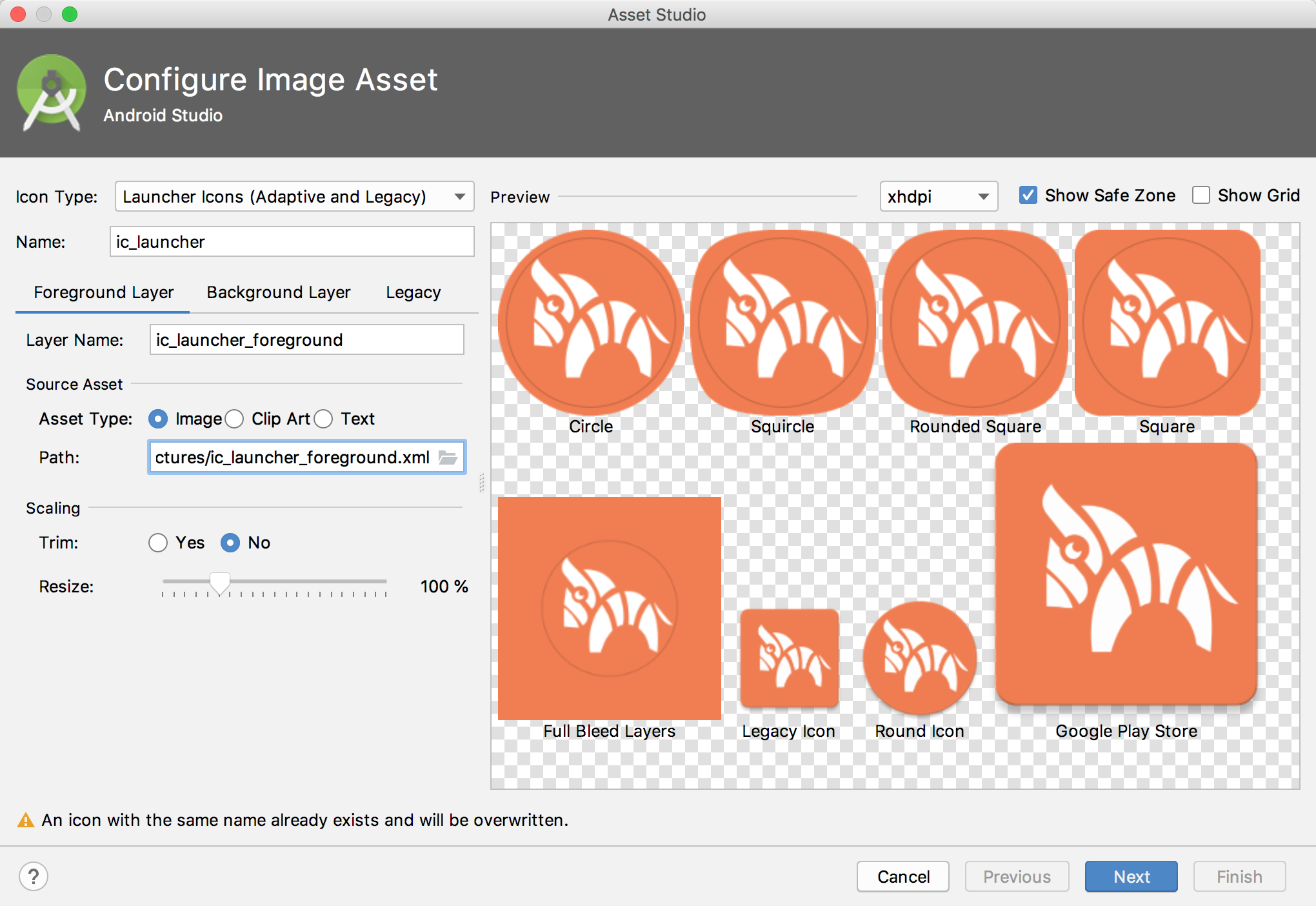Screen dimensions: 1316x906
Task: Disable the Show Safe Zone checkbox
Action: tap(1028, 195)
